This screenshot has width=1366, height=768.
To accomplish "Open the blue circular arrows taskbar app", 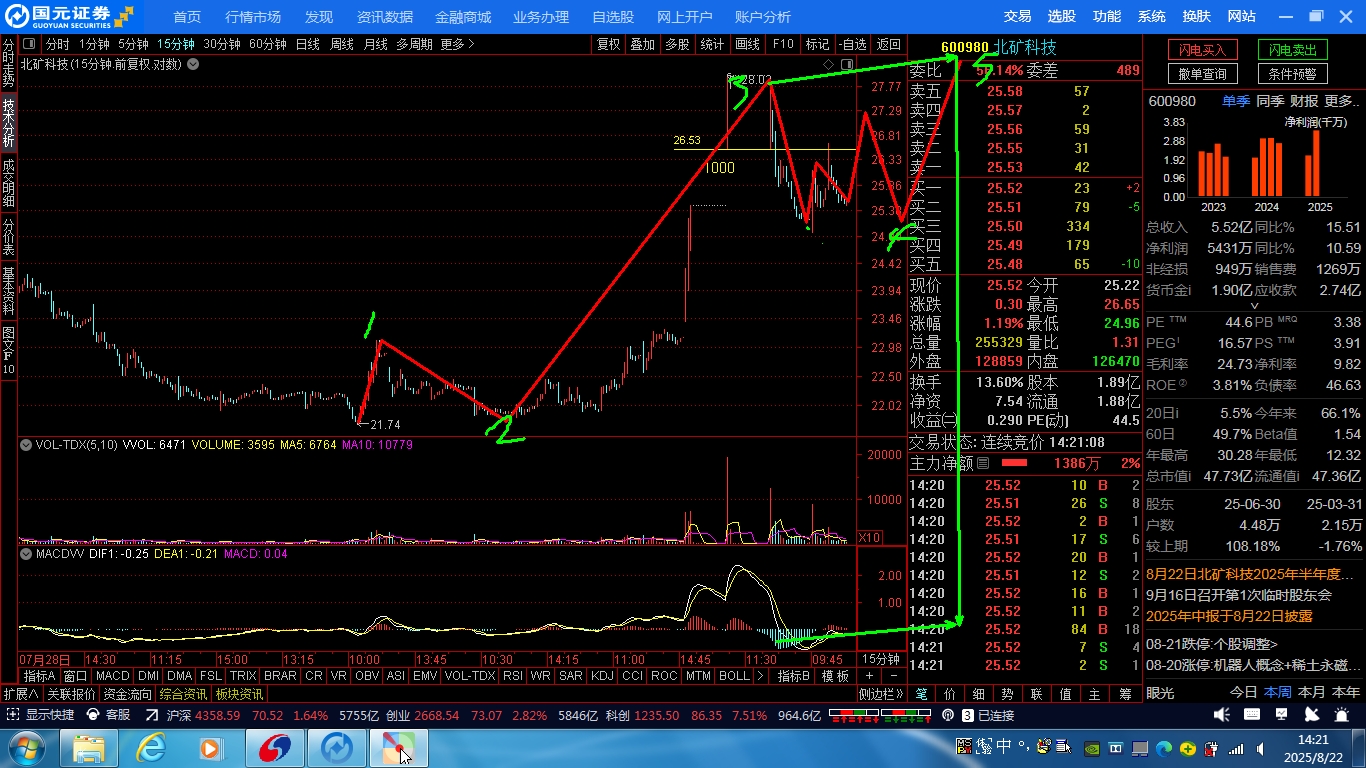I will click(x=336, y=748).
